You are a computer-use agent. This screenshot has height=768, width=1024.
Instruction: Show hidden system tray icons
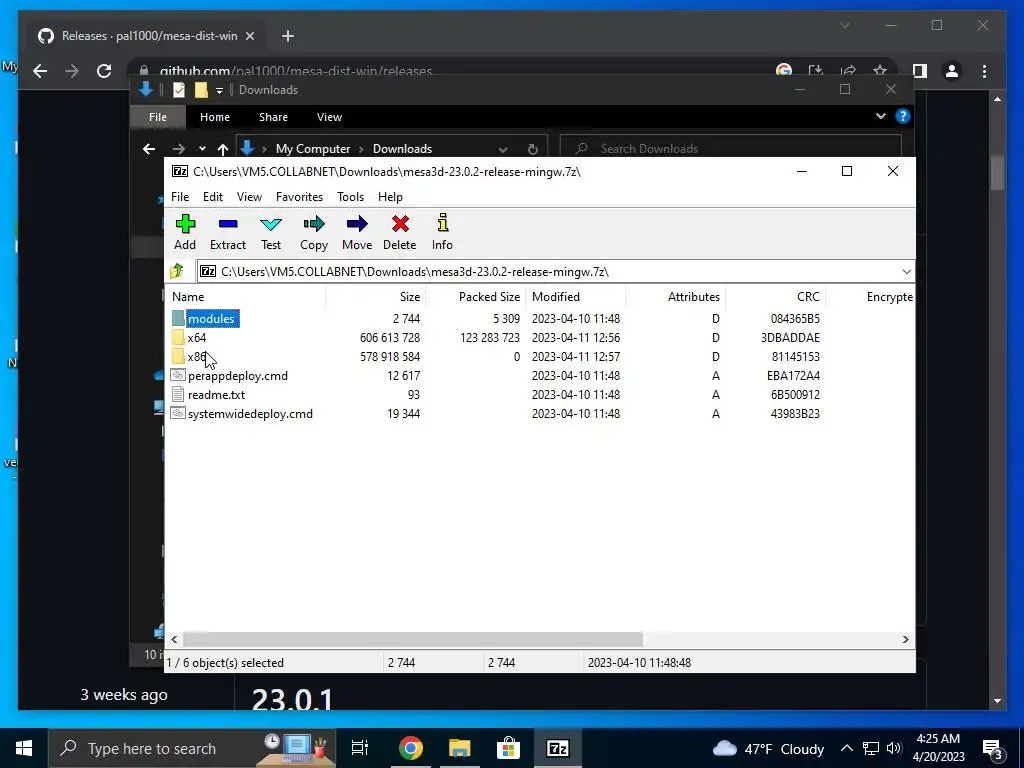pyautogui.click(x=846, y=748)
